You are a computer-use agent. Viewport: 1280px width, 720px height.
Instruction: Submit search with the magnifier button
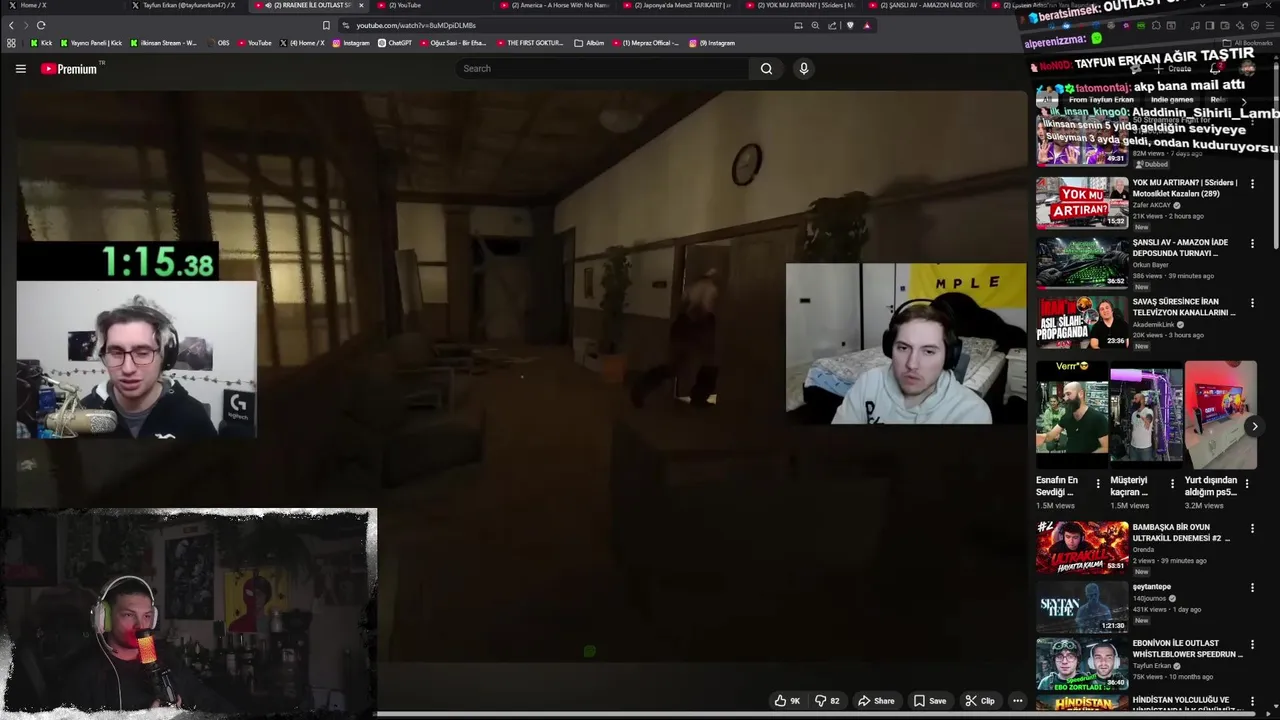point(766,68)
